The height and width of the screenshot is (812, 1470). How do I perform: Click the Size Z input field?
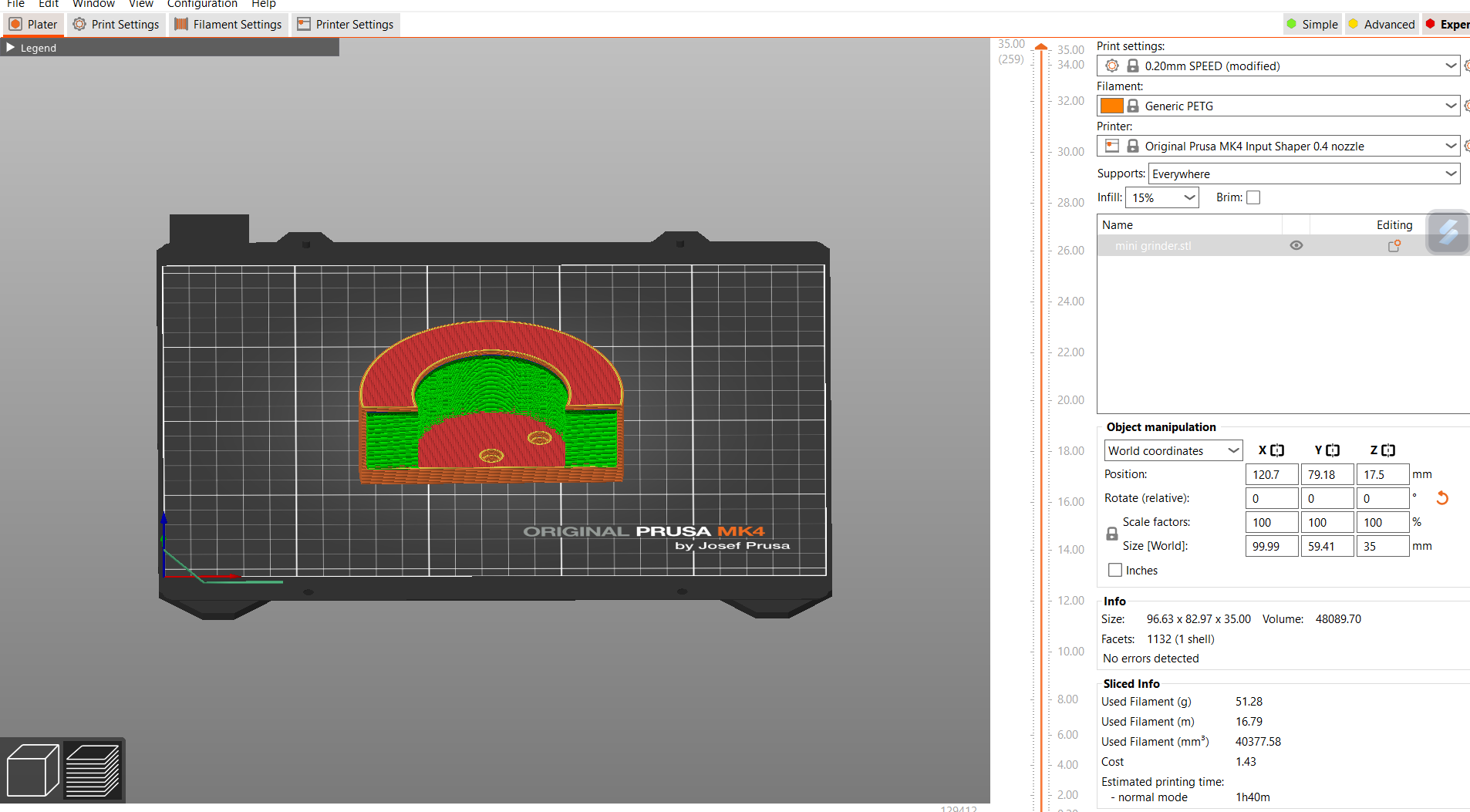[x=1383, y=546]
